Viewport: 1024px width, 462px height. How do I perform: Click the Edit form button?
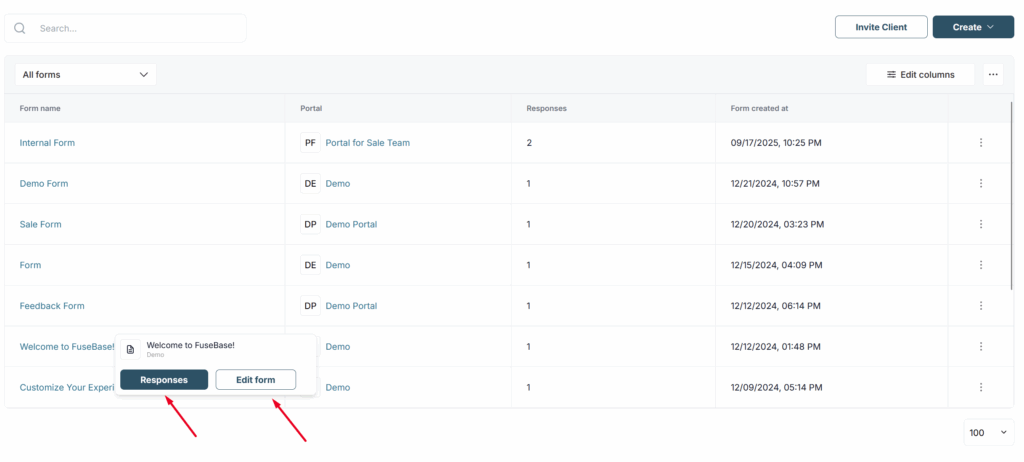tap(256, 380)
